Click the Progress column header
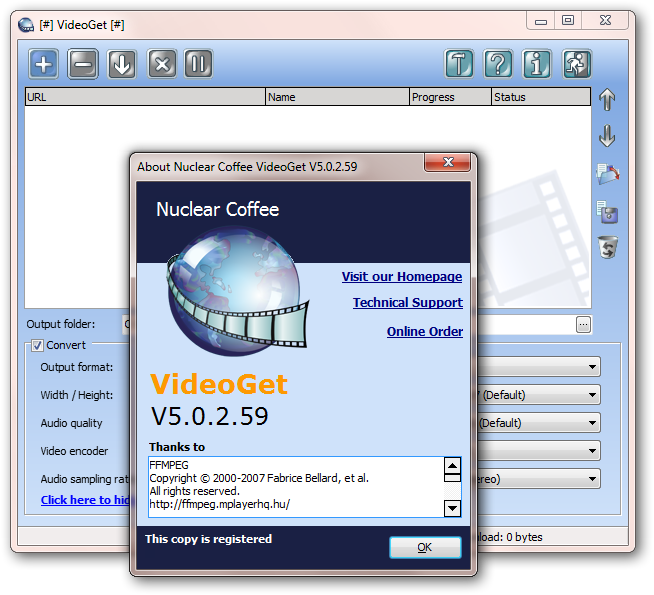The image size is (654, 595). tap(450, 97)
